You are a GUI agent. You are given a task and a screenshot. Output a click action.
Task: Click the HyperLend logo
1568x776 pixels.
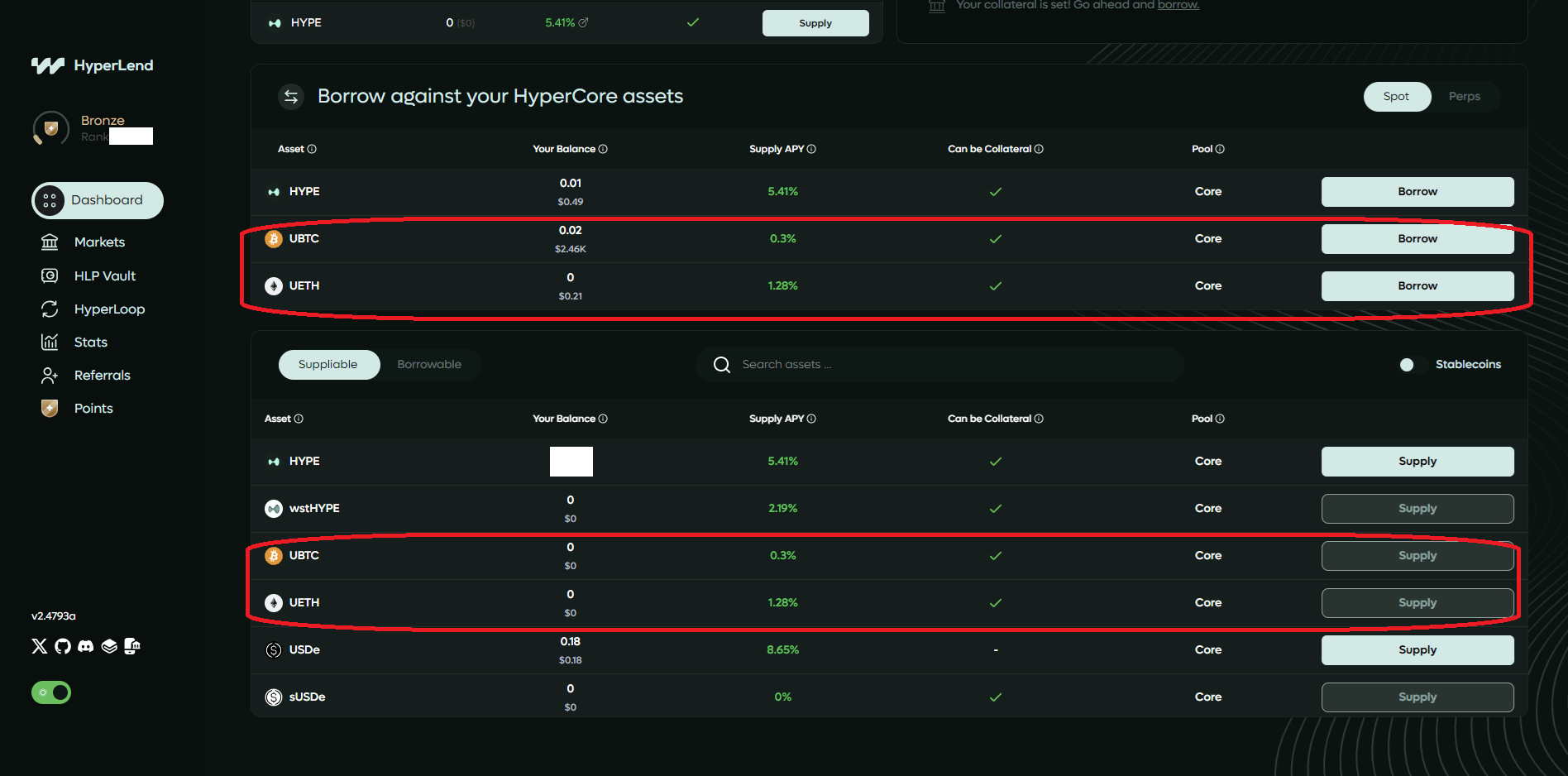pyautogui.click(x=92, y=65)
